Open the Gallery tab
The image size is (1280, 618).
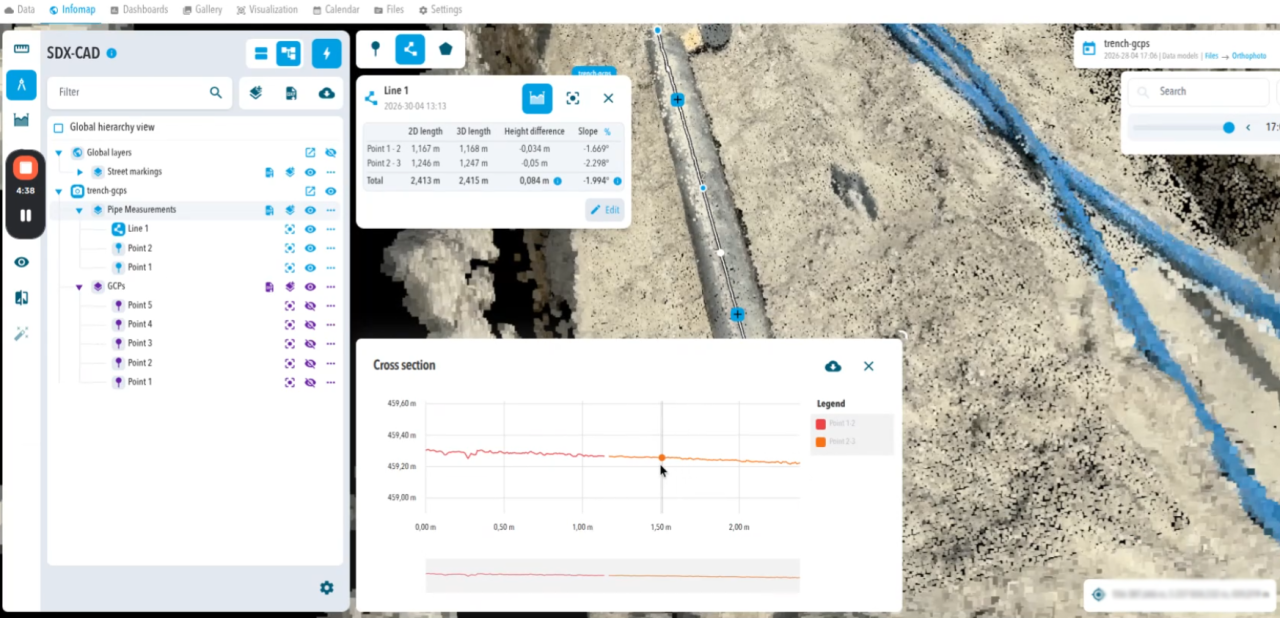202,9
